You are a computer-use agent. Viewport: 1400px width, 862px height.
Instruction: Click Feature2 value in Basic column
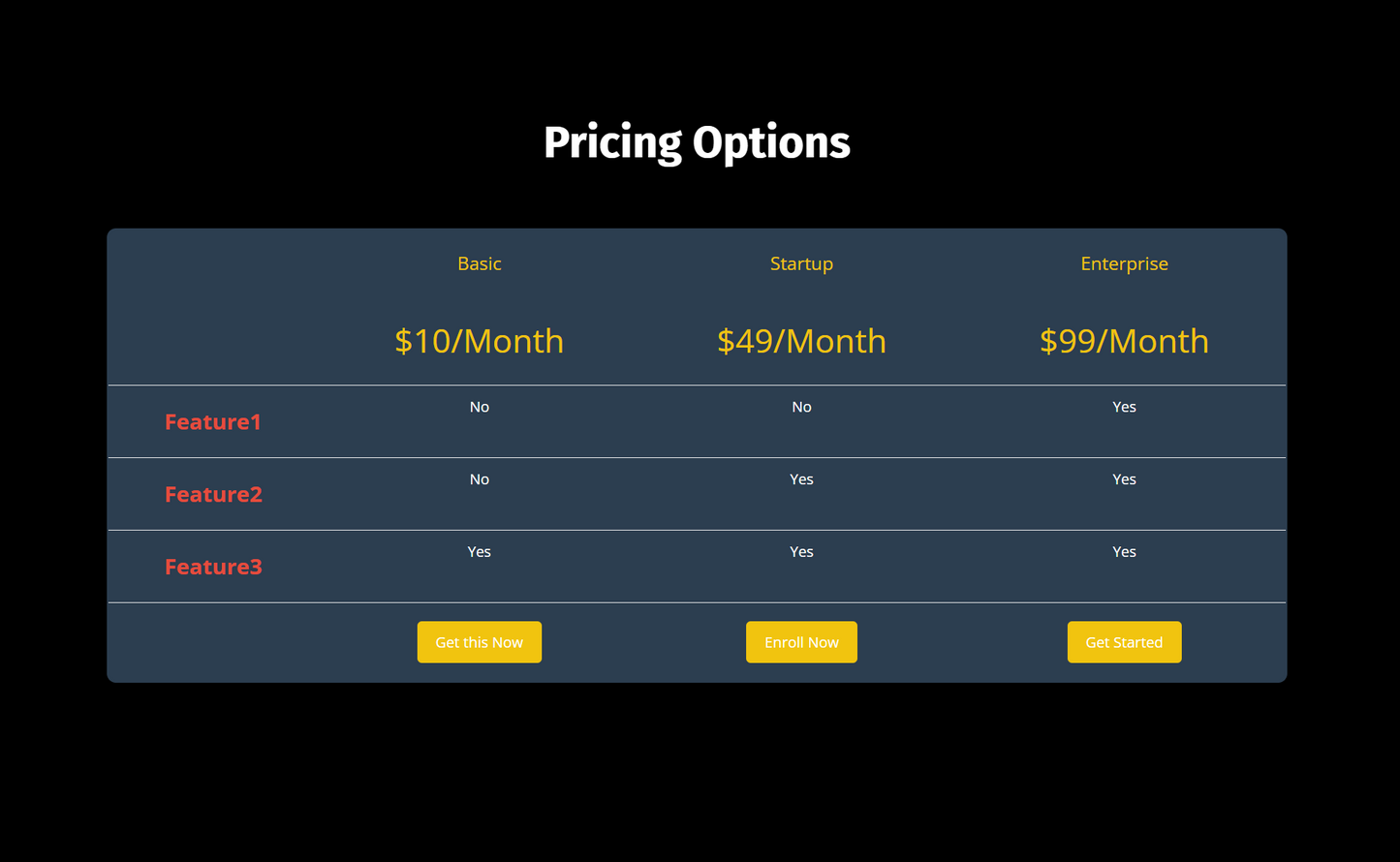tap(479, 479)
